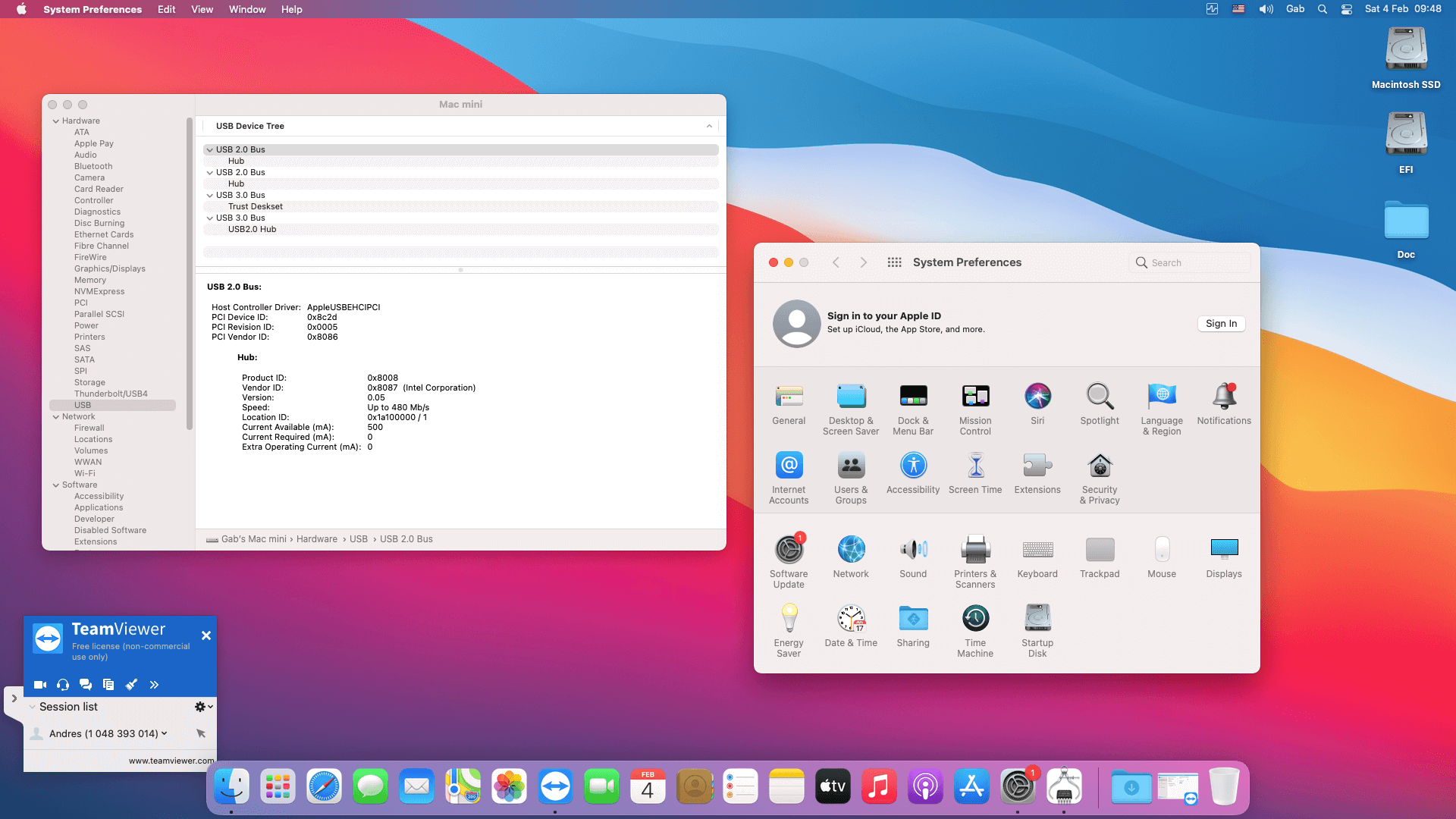Viewport: 1456px width, 819px height.
Task: Select the TeamViewer whiteboard tool
Action: click(x=131, y=684)
